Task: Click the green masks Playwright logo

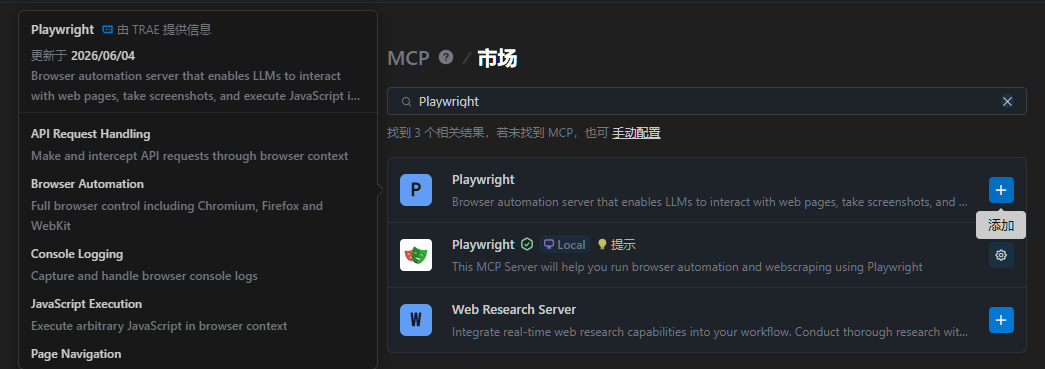Action: click(x=416, y=255)
